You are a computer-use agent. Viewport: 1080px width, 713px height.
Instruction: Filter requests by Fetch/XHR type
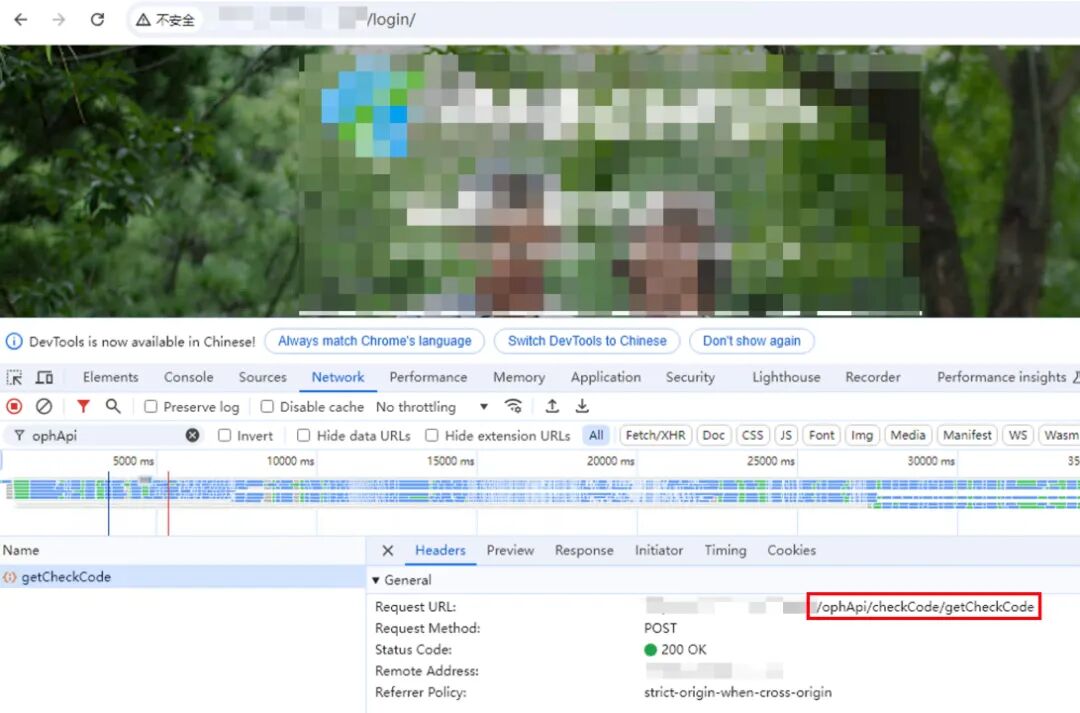click(656, 435)
